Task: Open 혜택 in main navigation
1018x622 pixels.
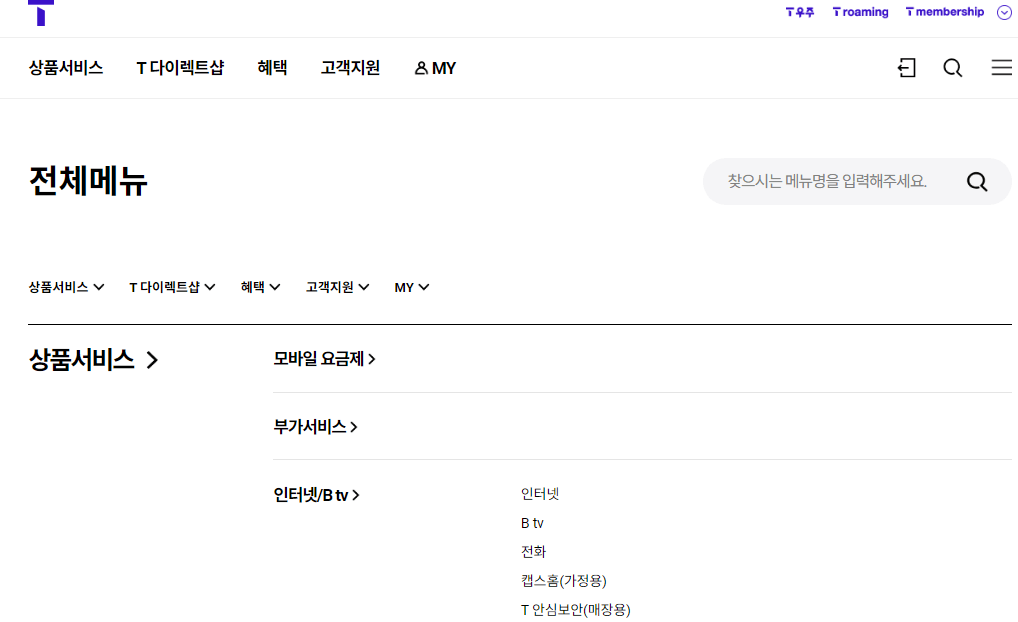Action: tap(272, 68)
